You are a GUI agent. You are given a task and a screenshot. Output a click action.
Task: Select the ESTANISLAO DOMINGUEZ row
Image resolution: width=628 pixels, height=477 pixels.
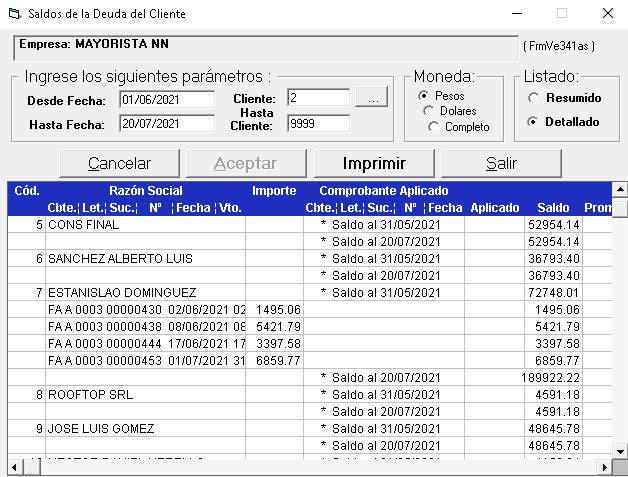(110, 293)
